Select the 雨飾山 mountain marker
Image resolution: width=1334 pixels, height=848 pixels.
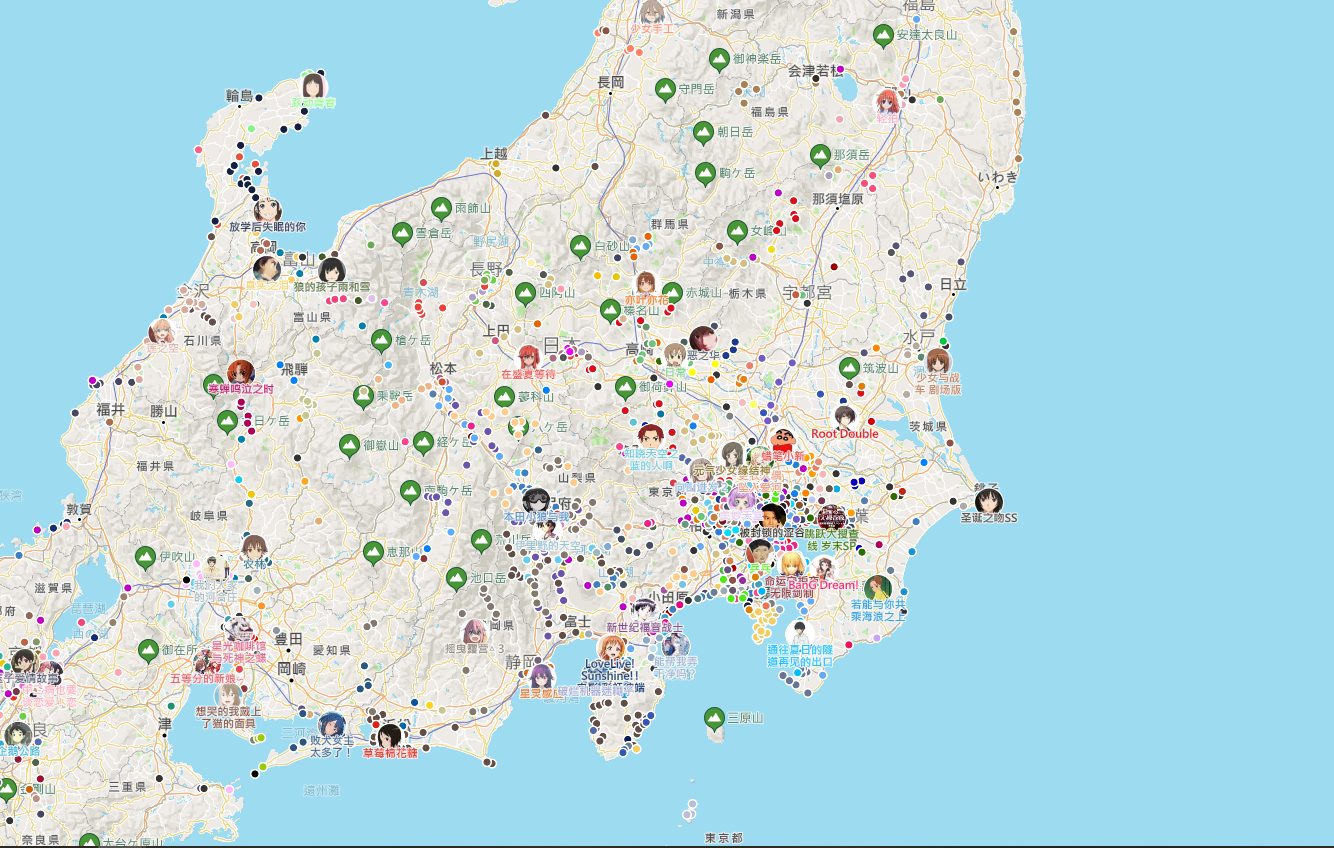(x=441, y=209)
